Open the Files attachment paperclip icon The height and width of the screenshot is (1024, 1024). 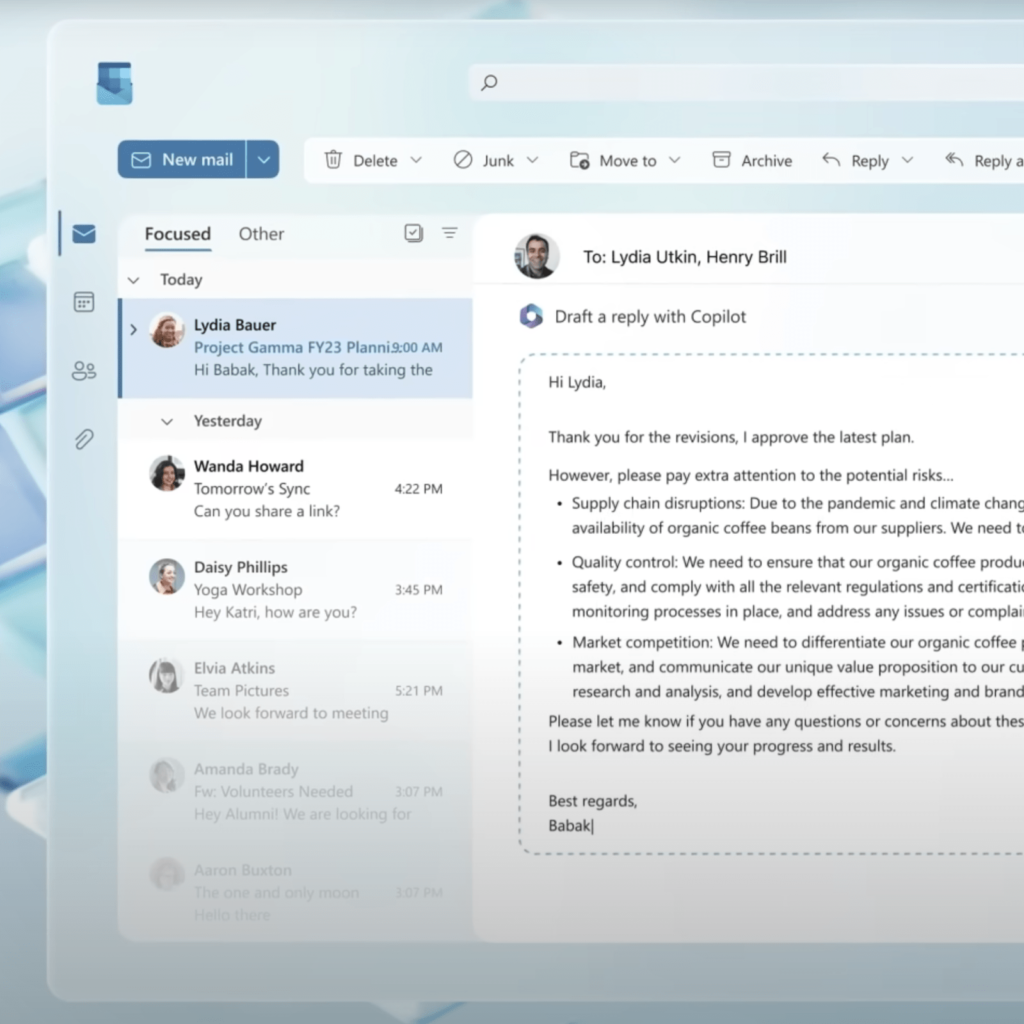click(x=84, y=439)
